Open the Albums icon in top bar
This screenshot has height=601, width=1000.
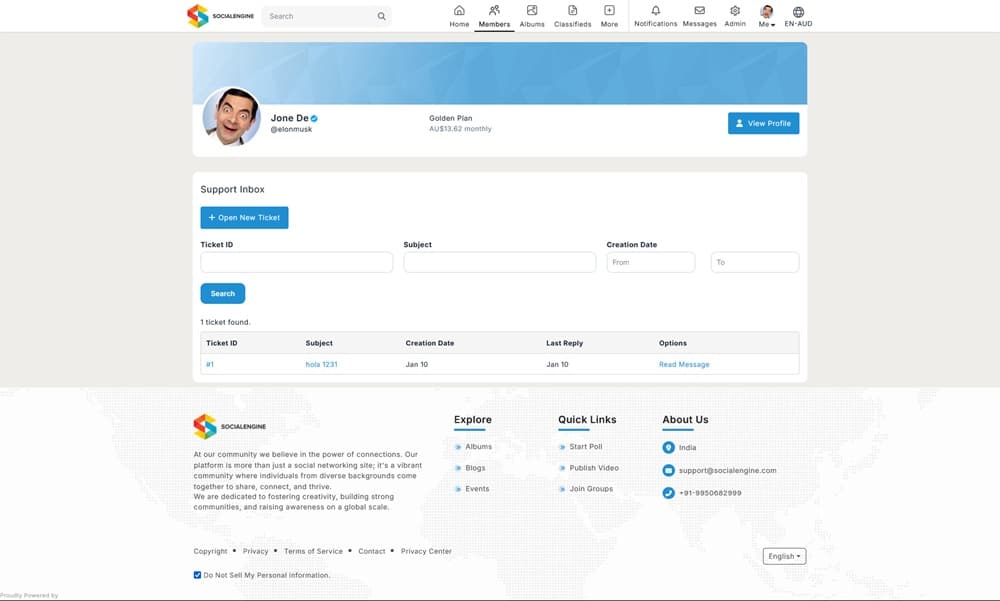tap(532, 11)
